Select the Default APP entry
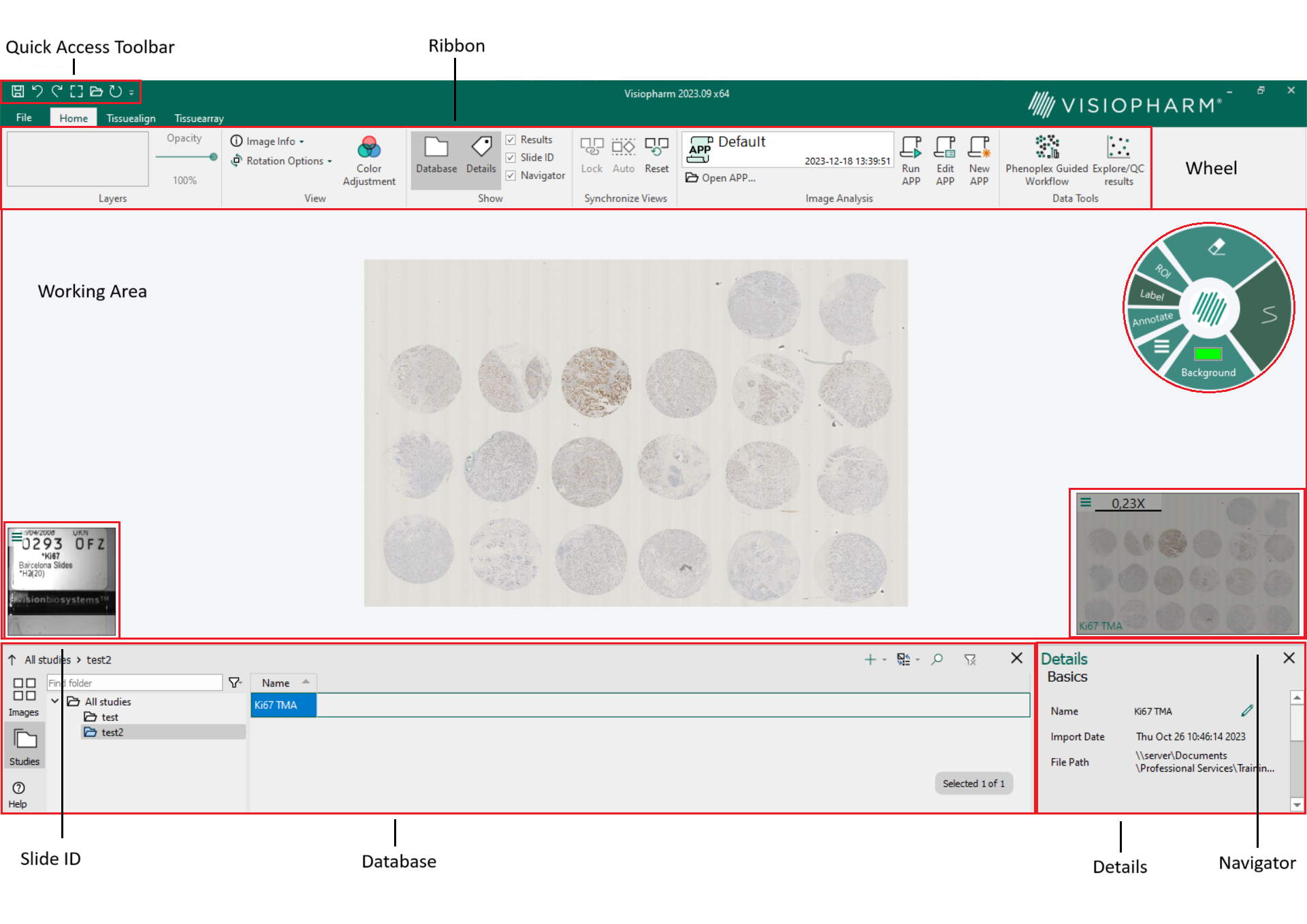Screen dimensions: 1307x924 click(788, 150)
